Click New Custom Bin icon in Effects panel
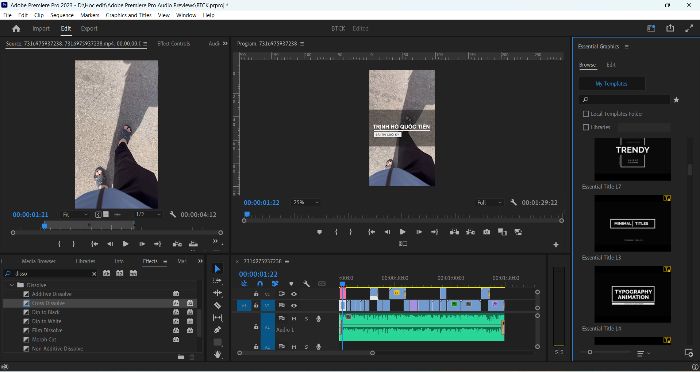The image size is (700, 372). [181, 357]
